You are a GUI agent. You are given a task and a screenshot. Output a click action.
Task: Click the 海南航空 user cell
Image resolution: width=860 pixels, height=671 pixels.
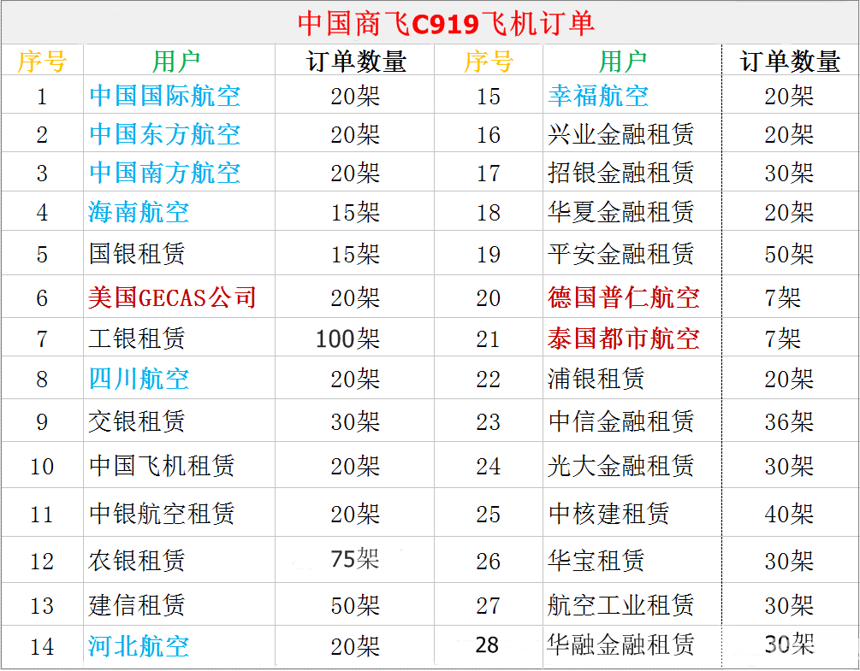tap(179, 212)
